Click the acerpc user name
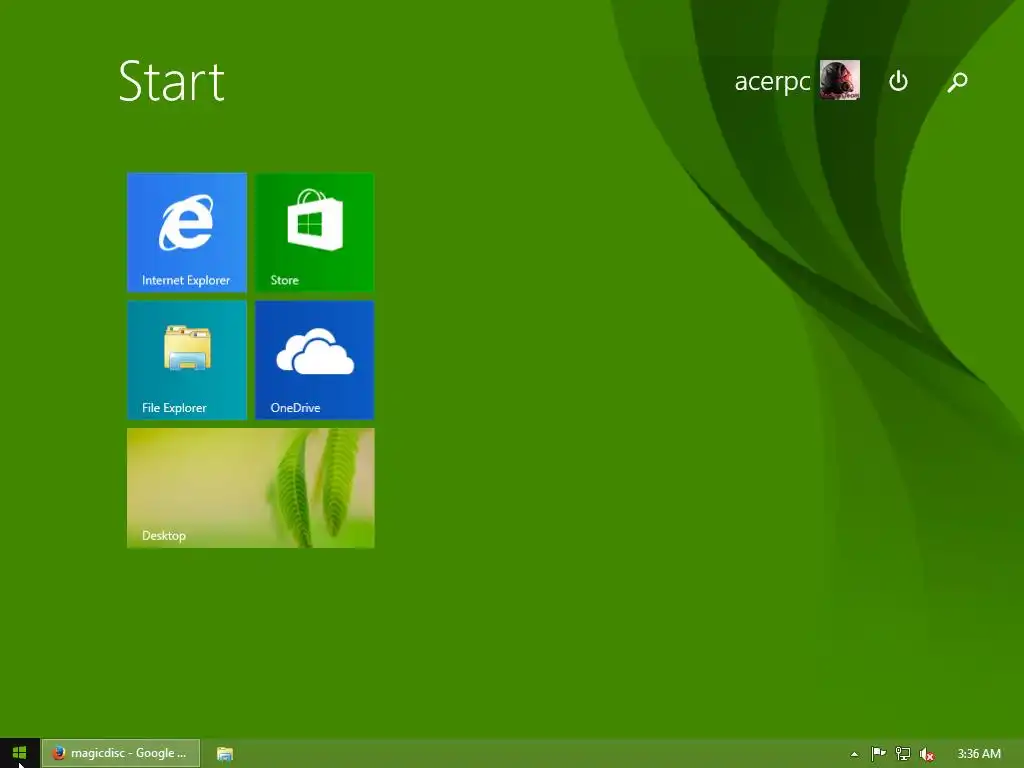The height and width of the screenshot is (768, 1024). [773, 82]
